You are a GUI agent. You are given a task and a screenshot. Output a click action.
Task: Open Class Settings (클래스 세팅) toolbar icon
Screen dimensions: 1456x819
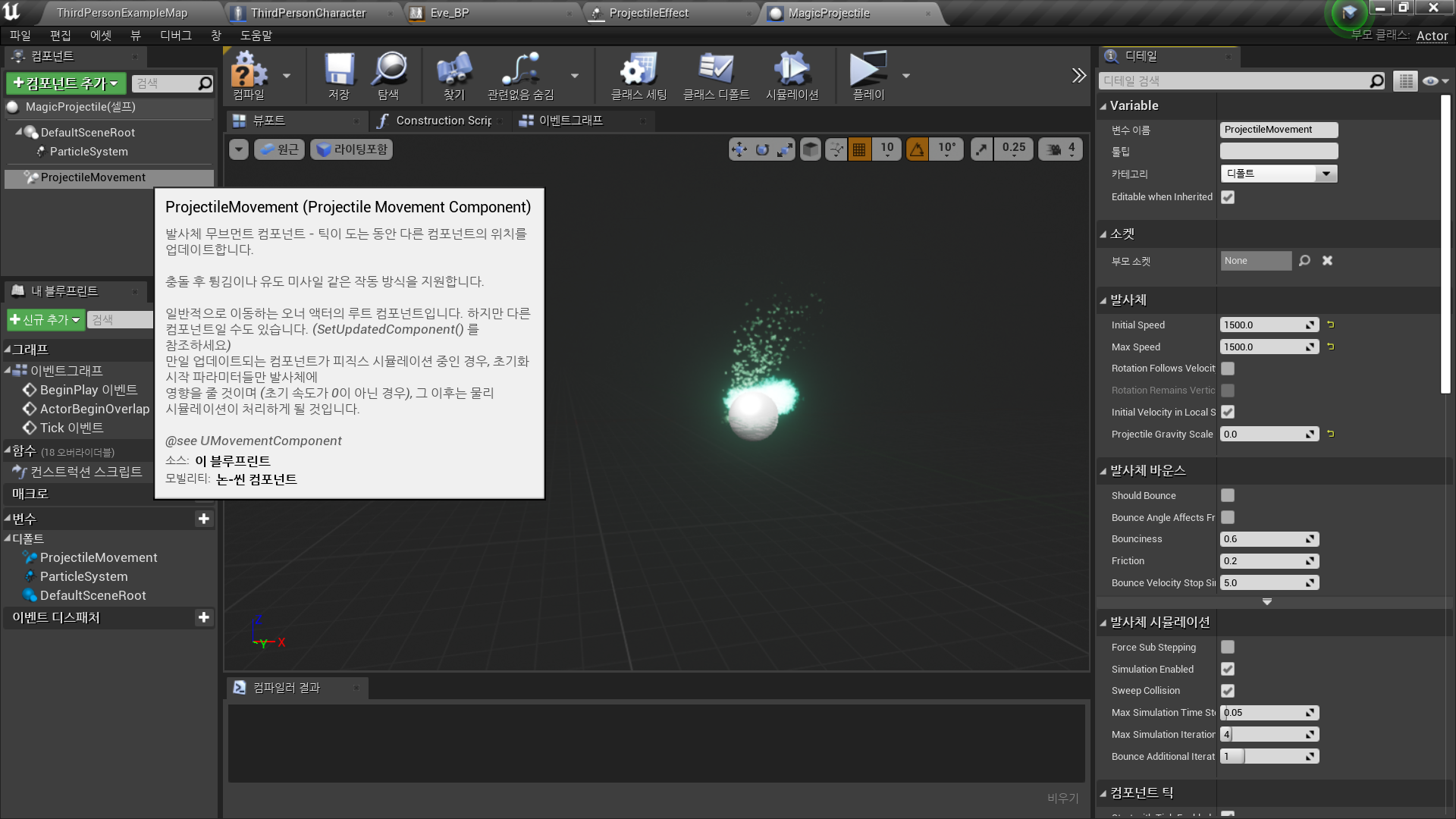pos(639,70)
